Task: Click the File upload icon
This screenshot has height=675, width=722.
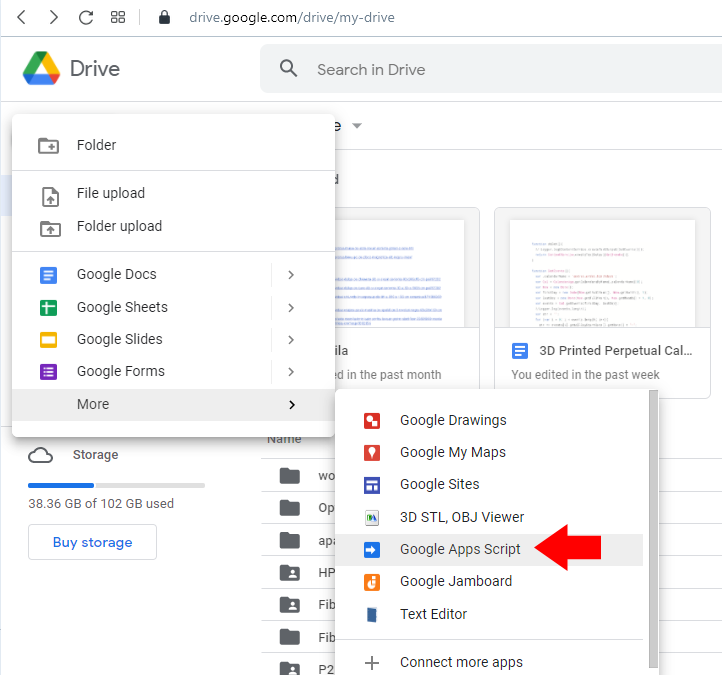Action: pyautogui.click(x=50, y=197)
